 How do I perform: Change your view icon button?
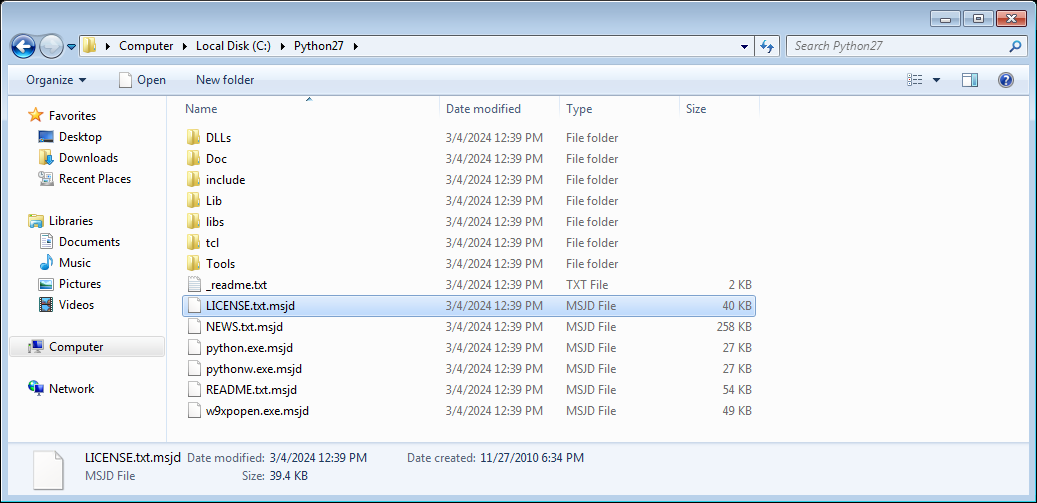pos(915,80)
